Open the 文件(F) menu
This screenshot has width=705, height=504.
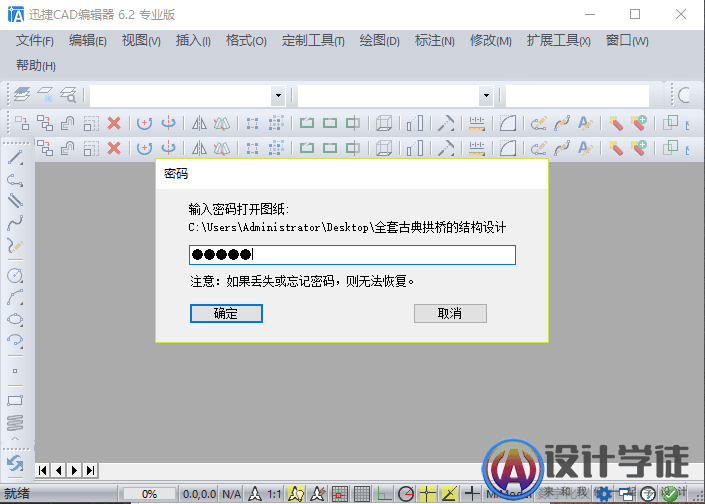[35, 41]
